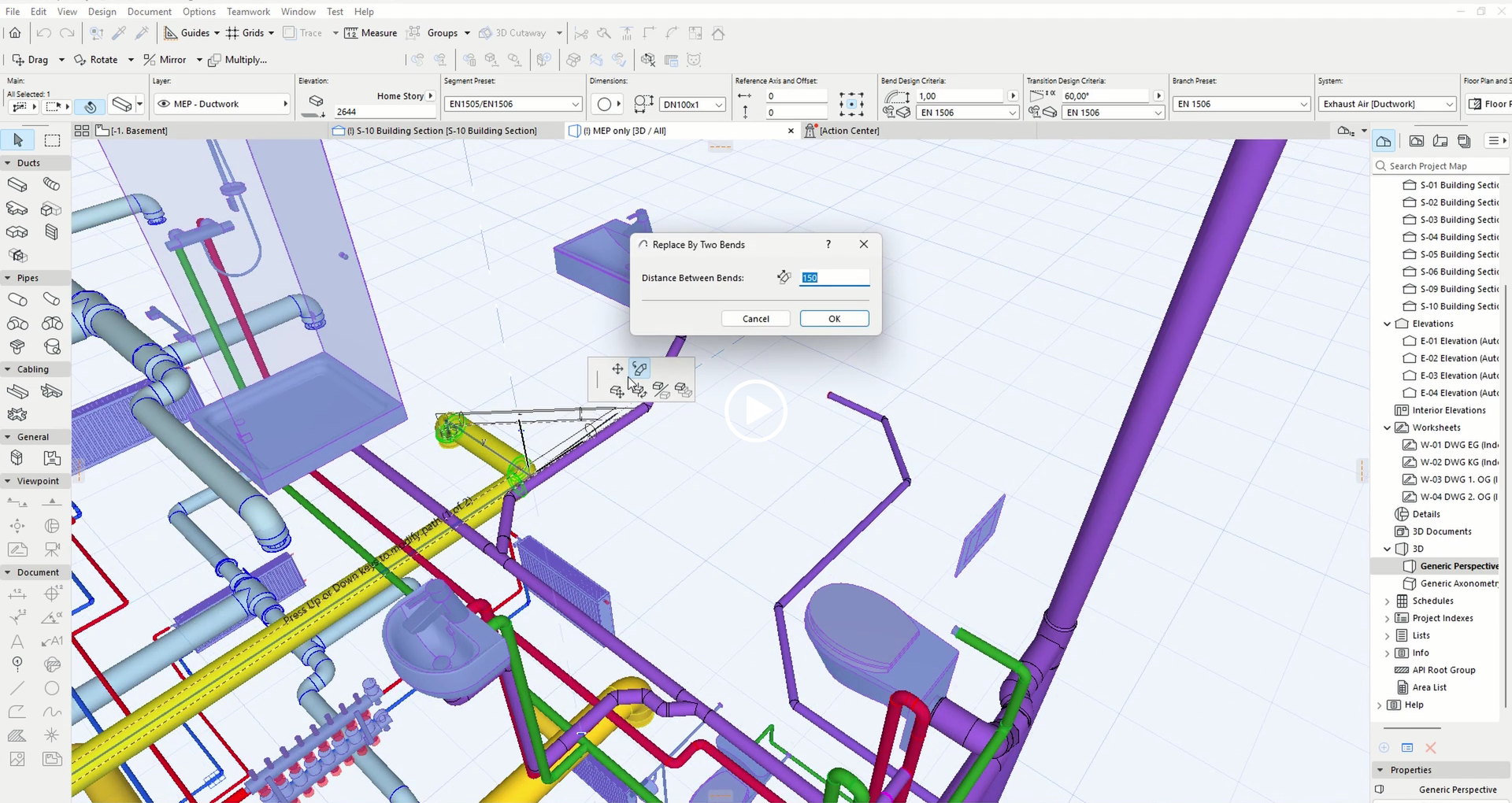Click the Home icon in the toolbar
This screenshot has width=1512, height=803.
[15, 33]
